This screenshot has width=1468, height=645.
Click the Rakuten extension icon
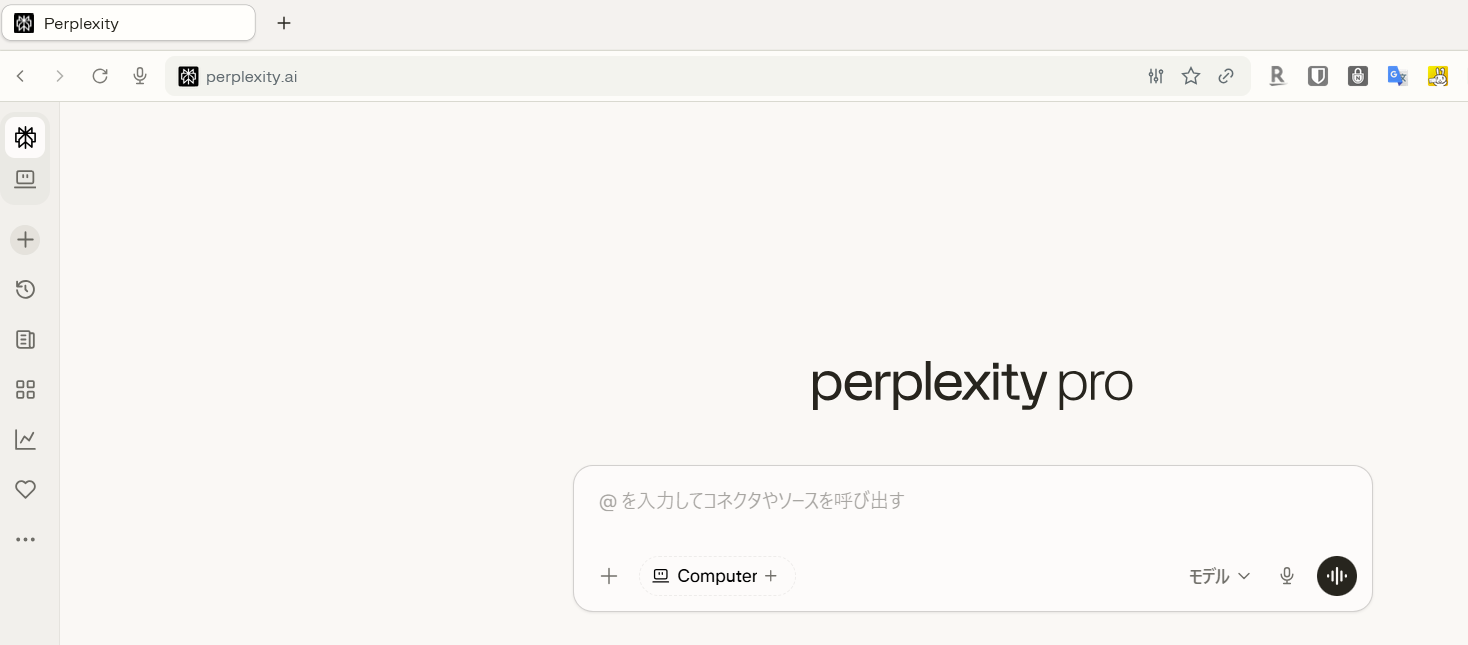(1277, 76)
